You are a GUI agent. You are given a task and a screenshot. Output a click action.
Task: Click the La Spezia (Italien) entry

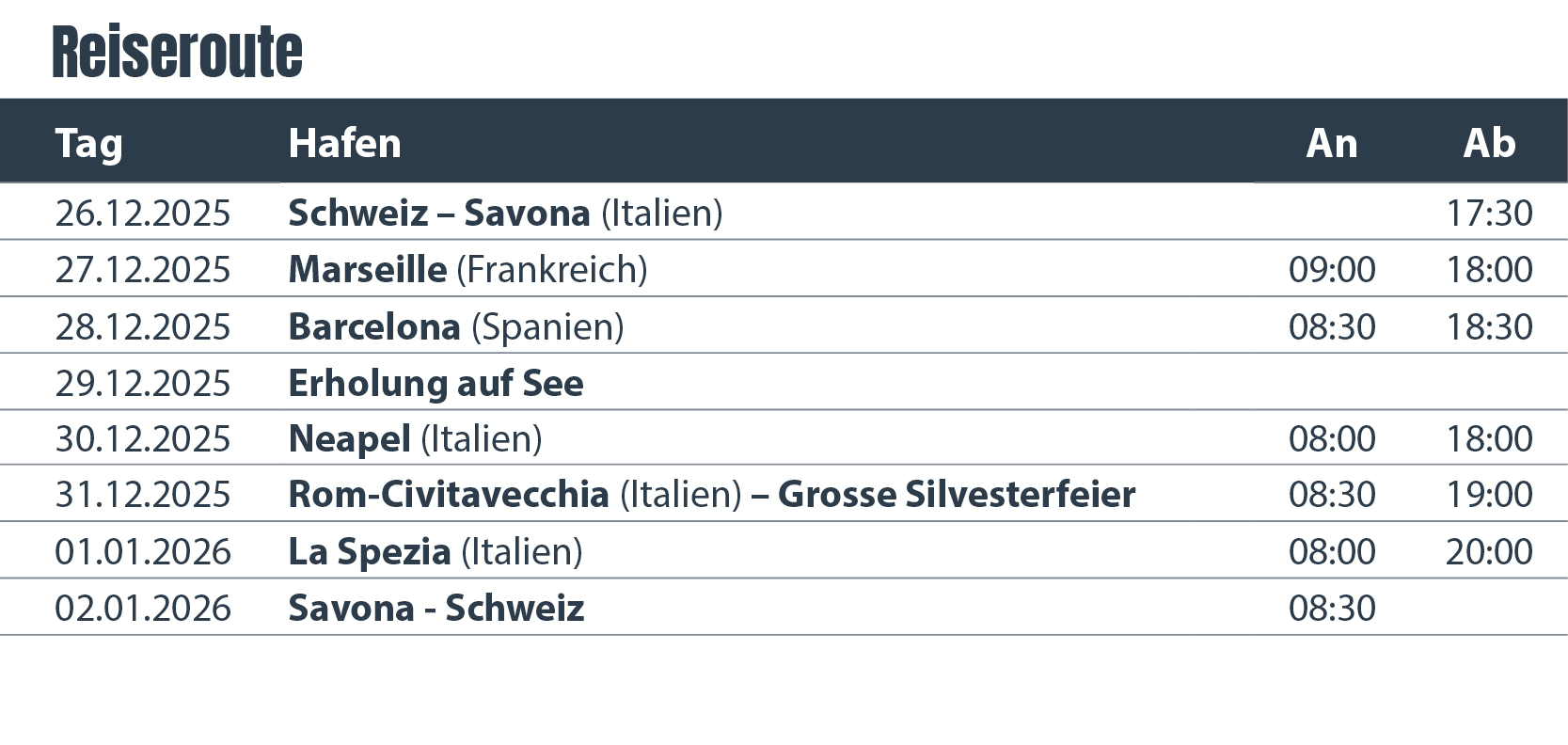(435, 552)
